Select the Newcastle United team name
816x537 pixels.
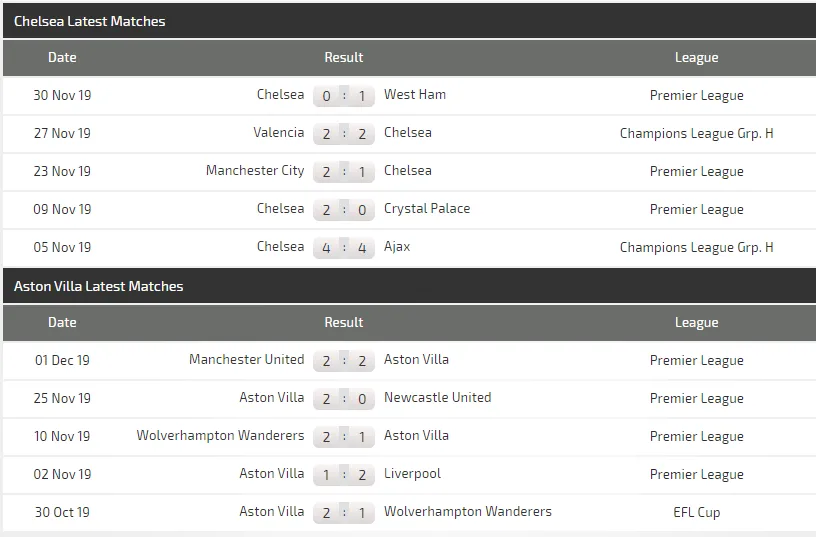(437, 398)
